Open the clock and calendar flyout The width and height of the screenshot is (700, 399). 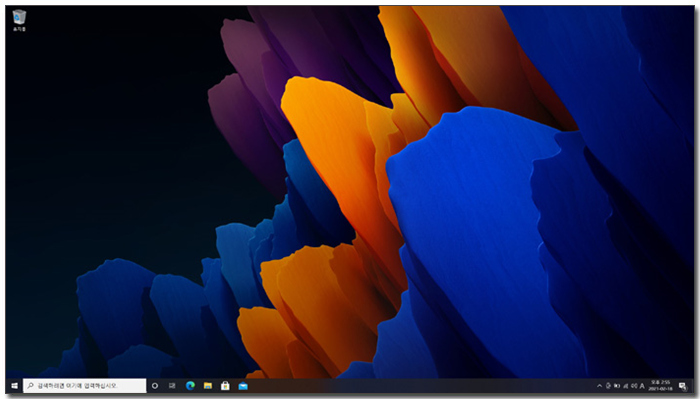point(660,386)
